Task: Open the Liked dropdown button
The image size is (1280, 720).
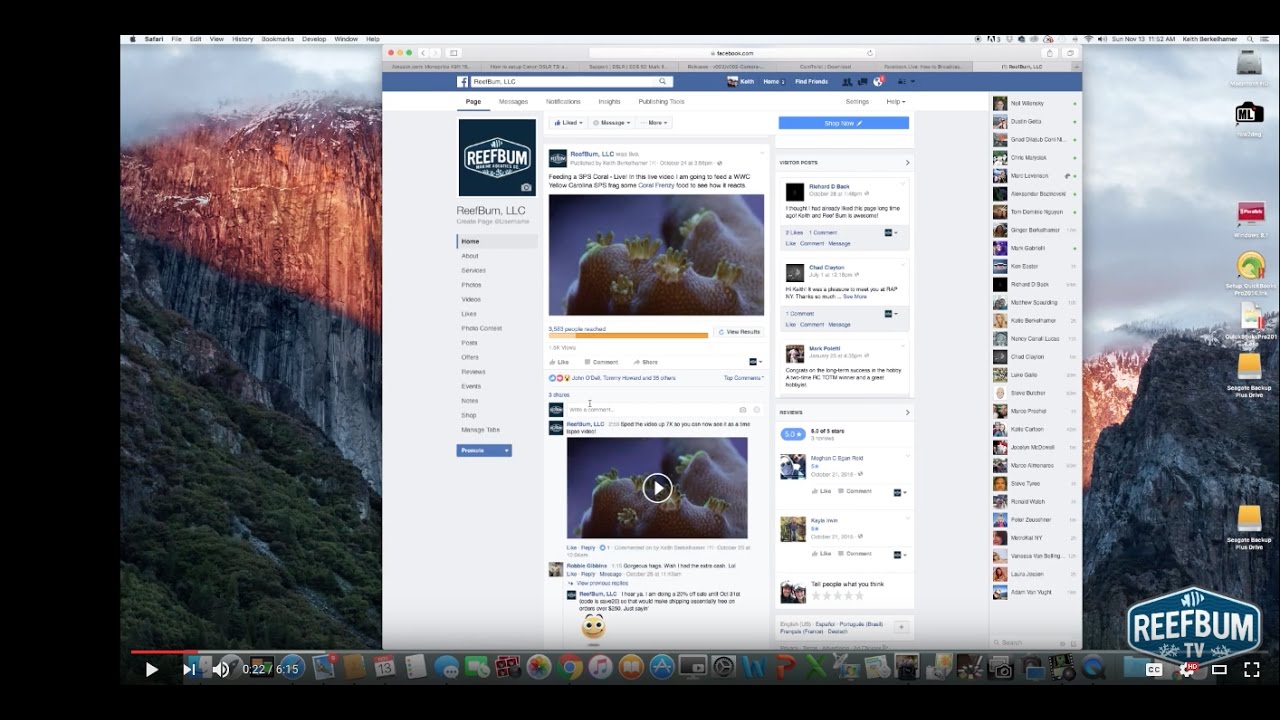Action: (568, 122)
